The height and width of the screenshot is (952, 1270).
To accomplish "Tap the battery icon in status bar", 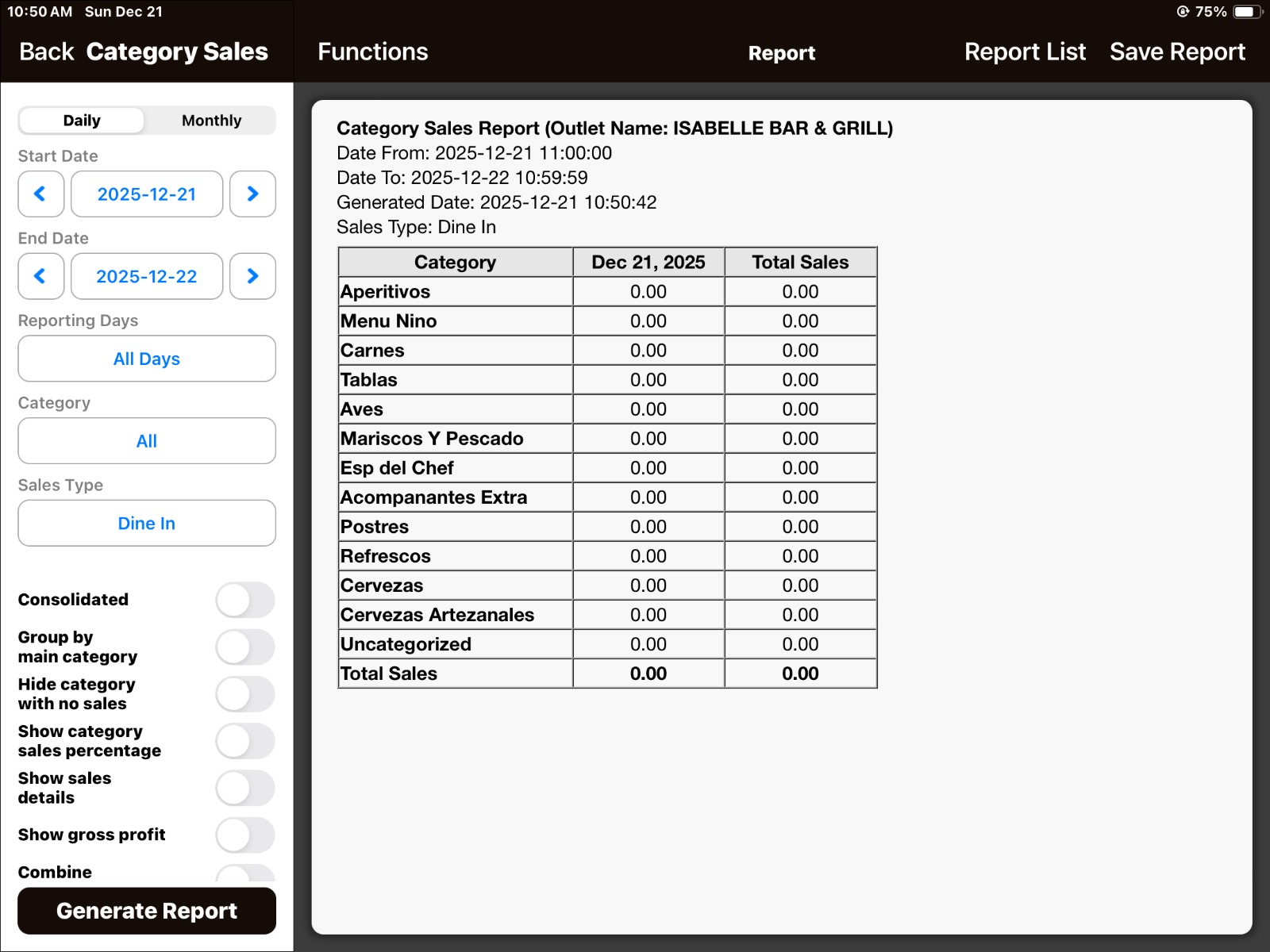I will tap(1247, 12).
